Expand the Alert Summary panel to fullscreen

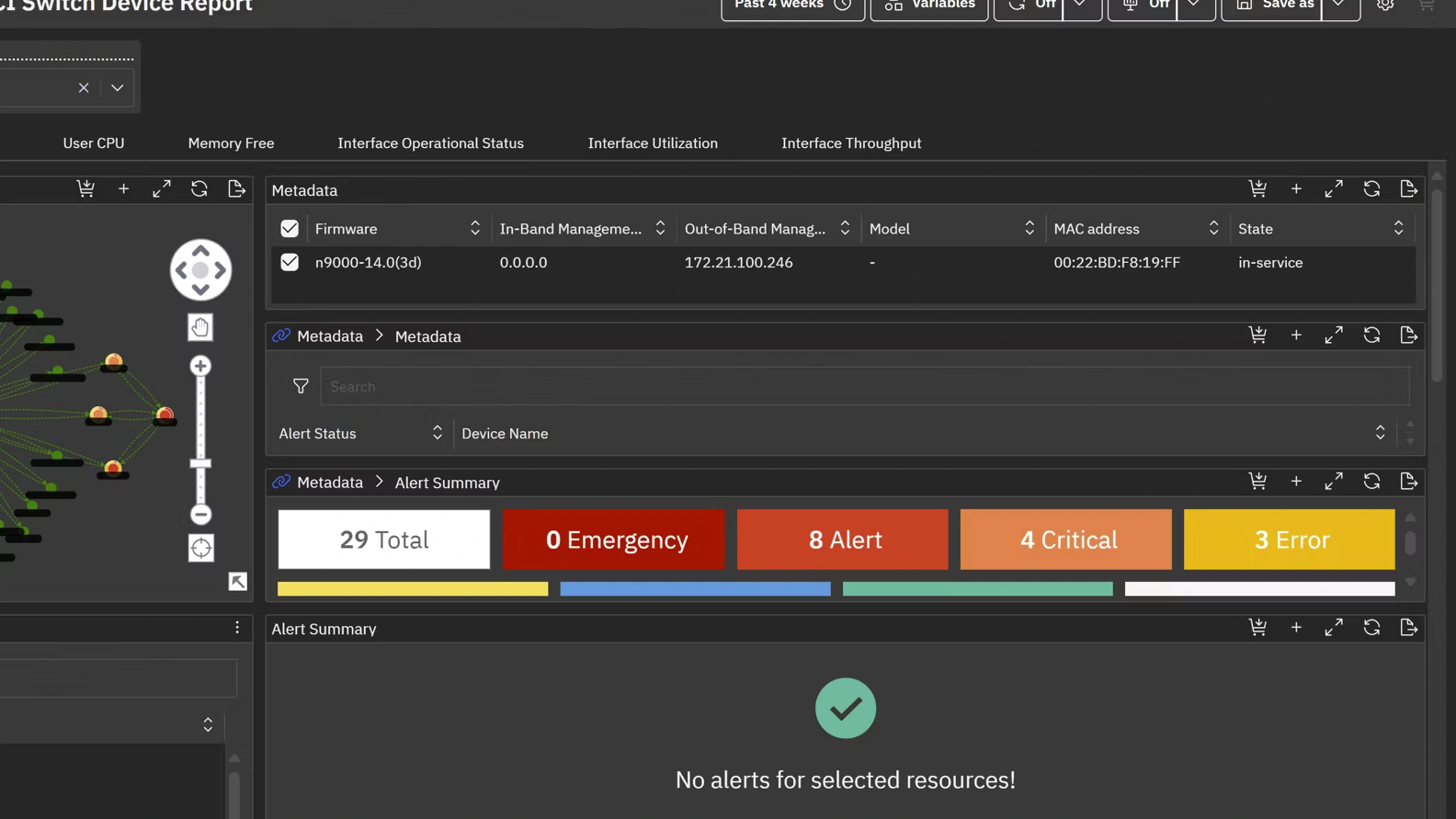(1333, 482)
